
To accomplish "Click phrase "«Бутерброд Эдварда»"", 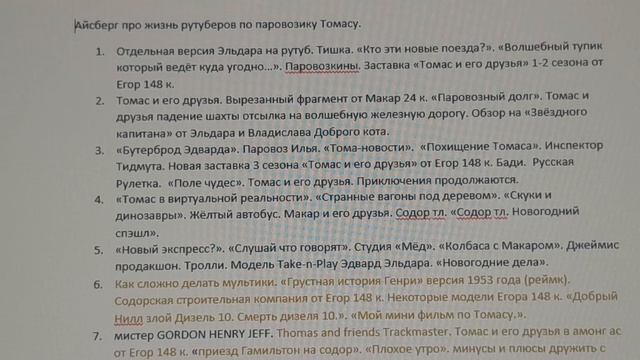I will pos(178,149).
